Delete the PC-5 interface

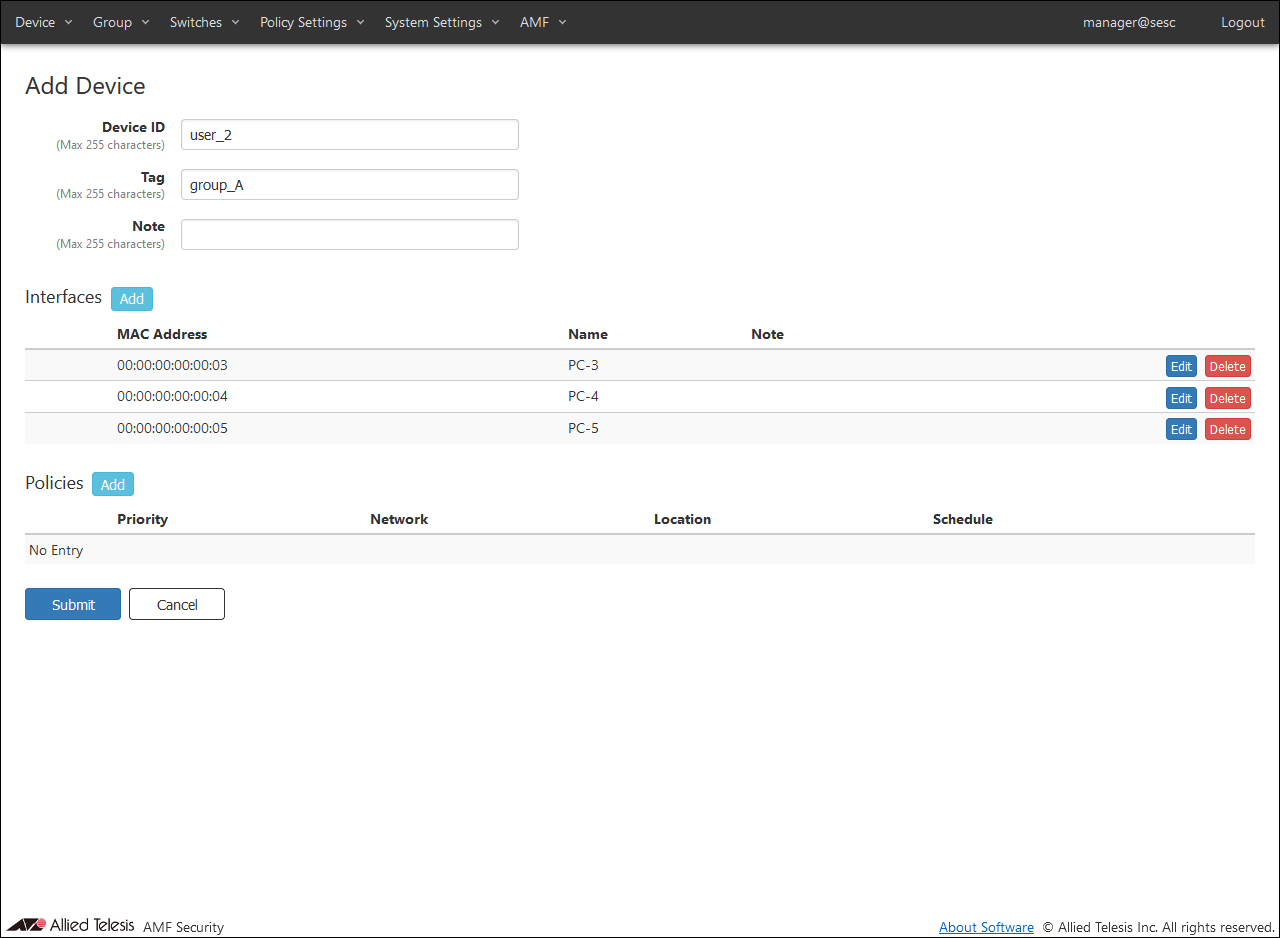click(1227, 430)
